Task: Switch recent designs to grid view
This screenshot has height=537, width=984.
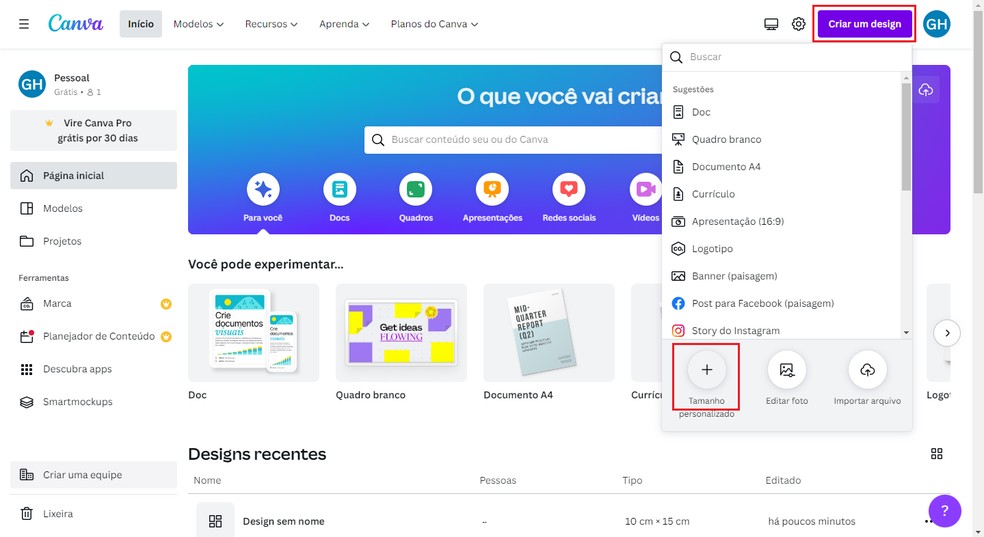Action: 936,454
